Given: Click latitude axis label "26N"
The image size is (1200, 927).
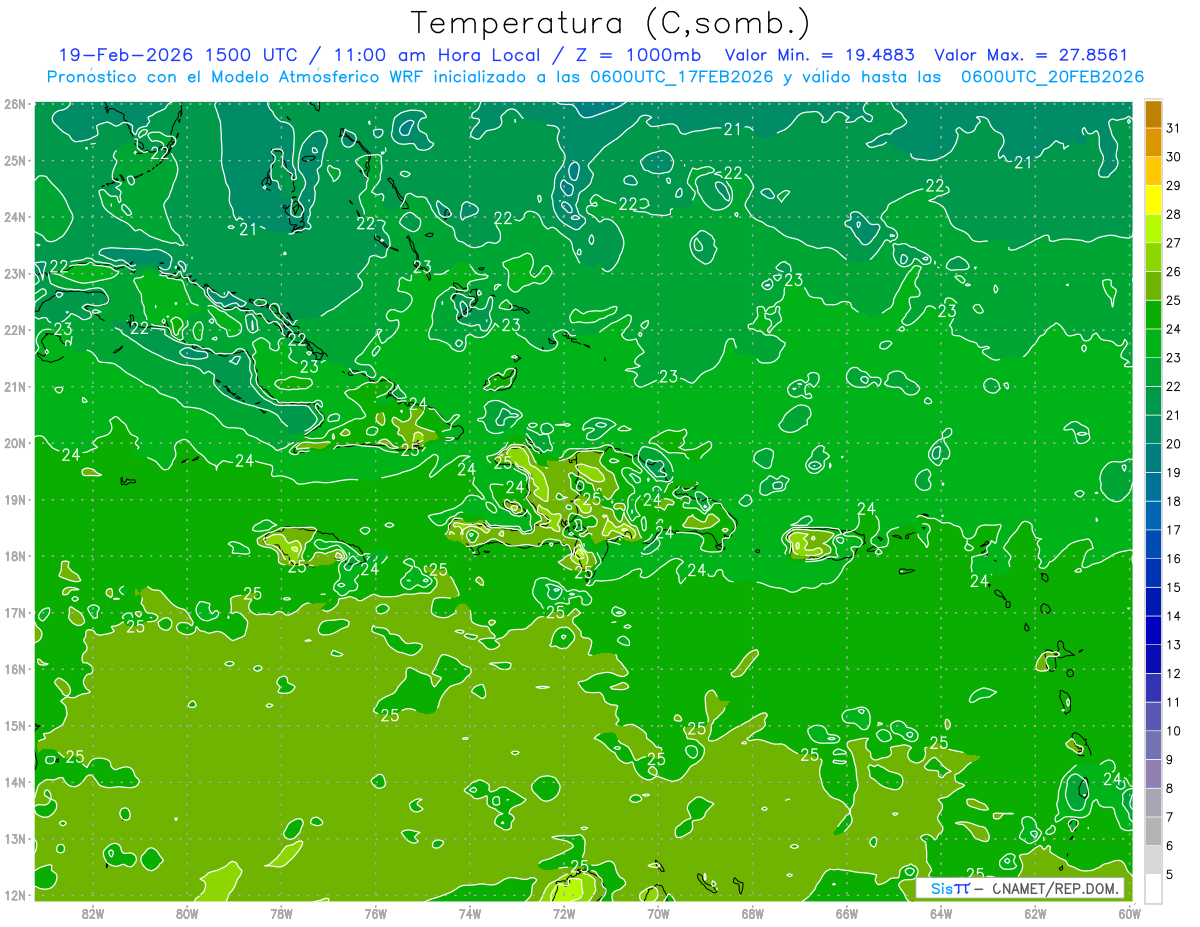Looking at the screenshot, I should [x=15, y=104].
